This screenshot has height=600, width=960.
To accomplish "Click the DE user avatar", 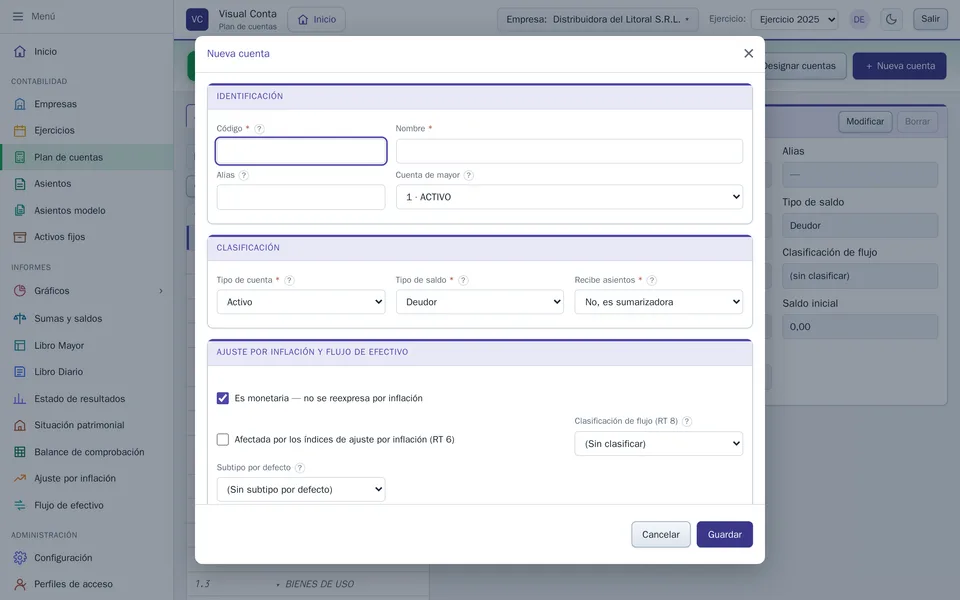I will coord(859,20).
